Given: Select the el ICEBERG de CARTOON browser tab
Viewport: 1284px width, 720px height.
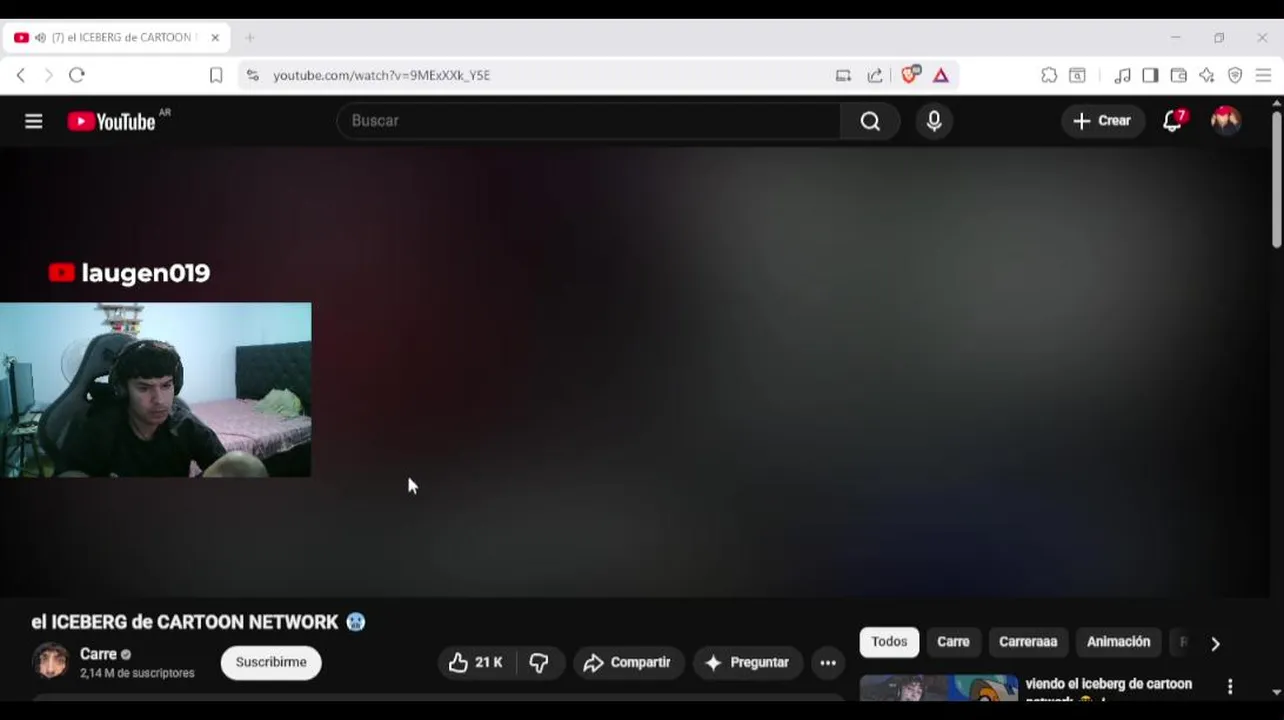Looking at the screenshot, I should point(116,38).
